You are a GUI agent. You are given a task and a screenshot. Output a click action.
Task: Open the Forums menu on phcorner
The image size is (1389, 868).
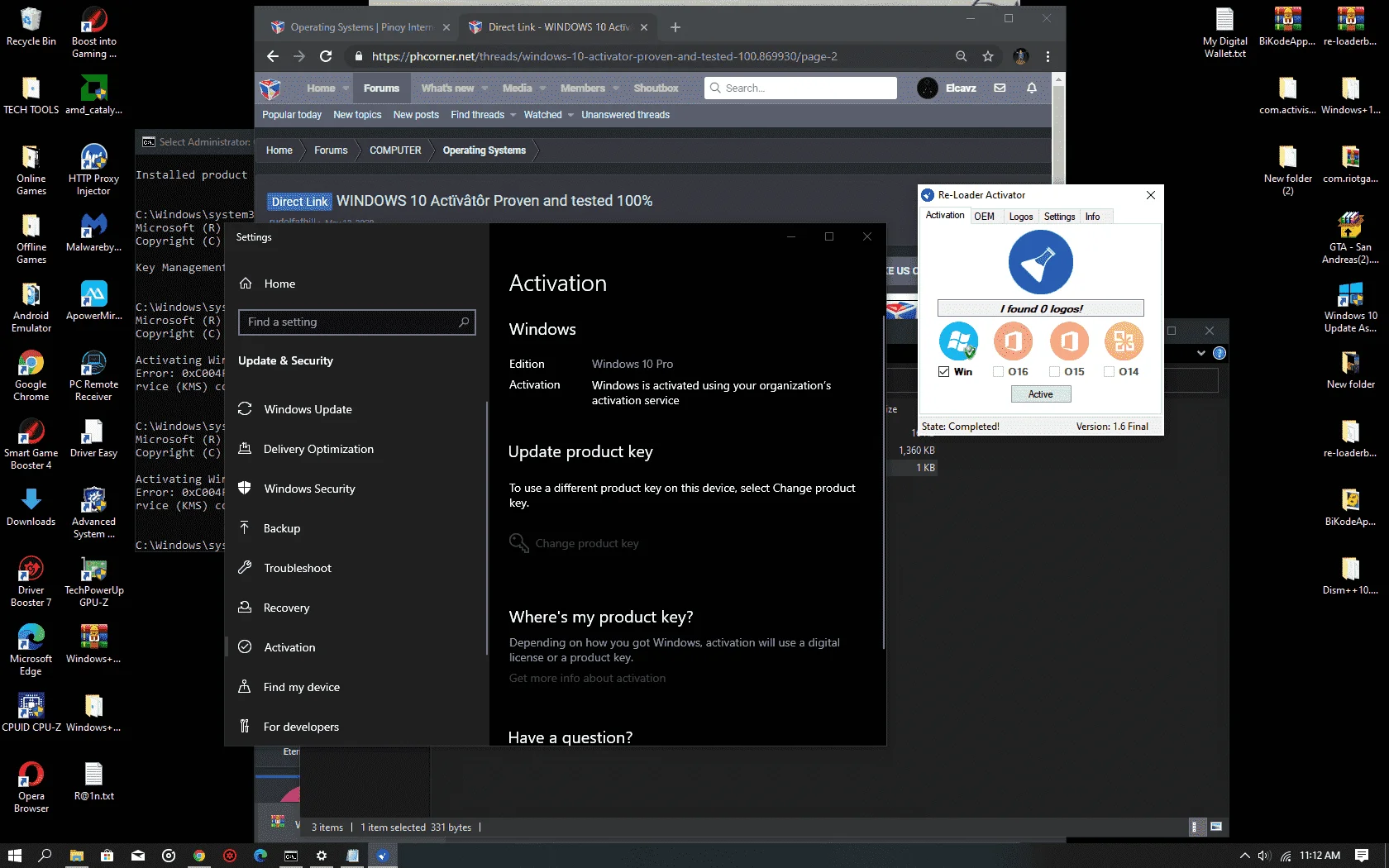click(x=381, y=88)
